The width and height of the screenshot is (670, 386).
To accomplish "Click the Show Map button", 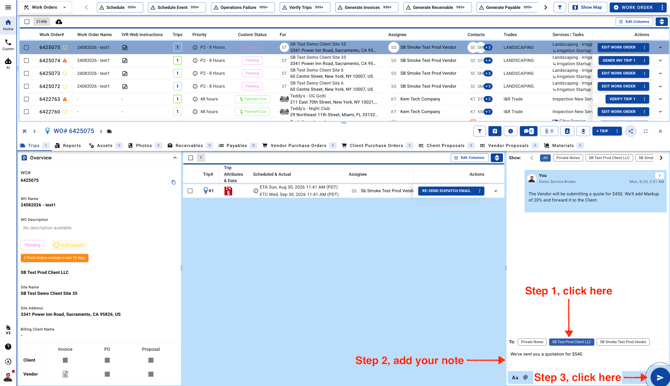I will [588, 7].
